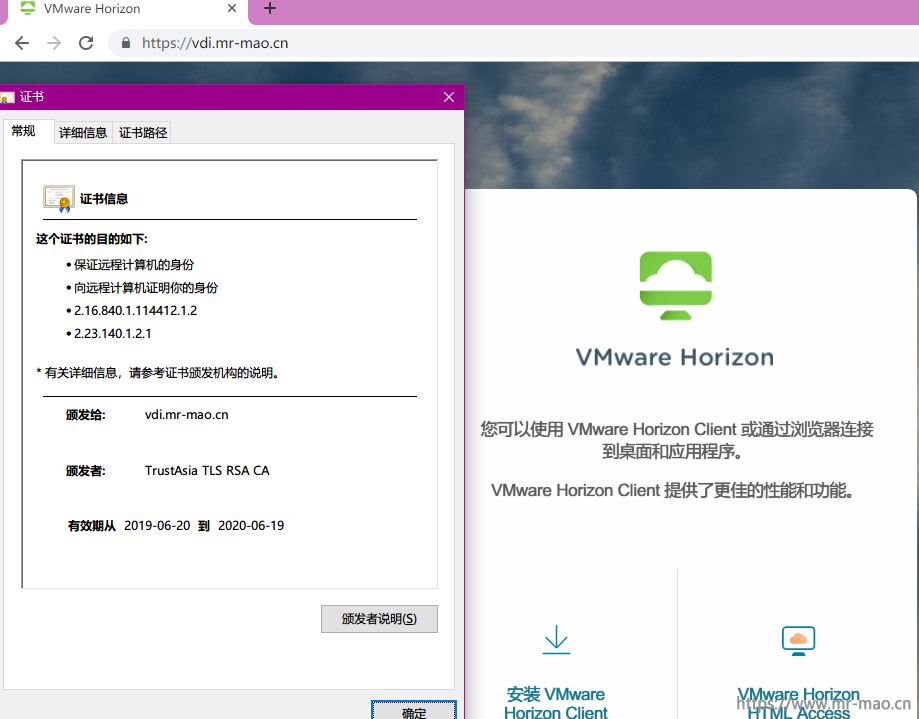
Task: Click the certificate ribbon icon beside 证书信息
Action: [59, 198]
